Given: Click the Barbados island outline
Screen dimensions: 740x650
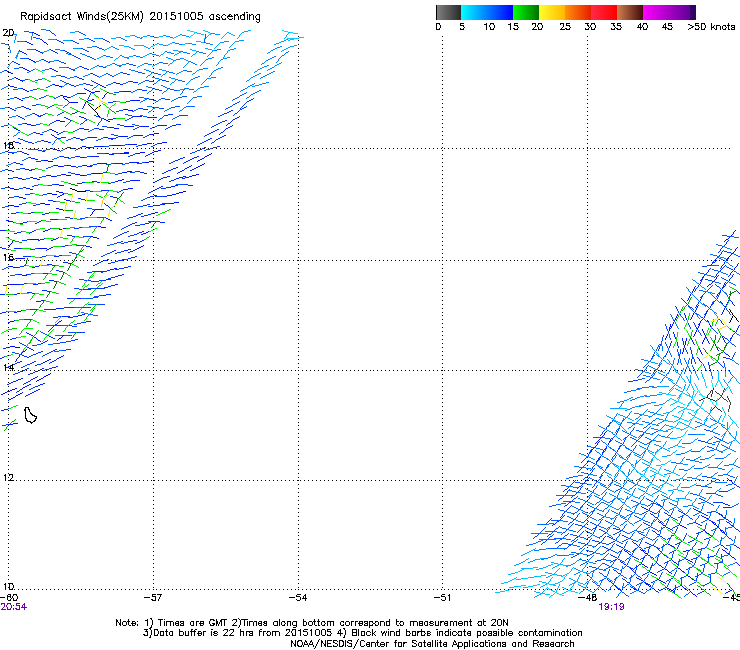Looking at the screenshot, I should [x=30, y=415].
